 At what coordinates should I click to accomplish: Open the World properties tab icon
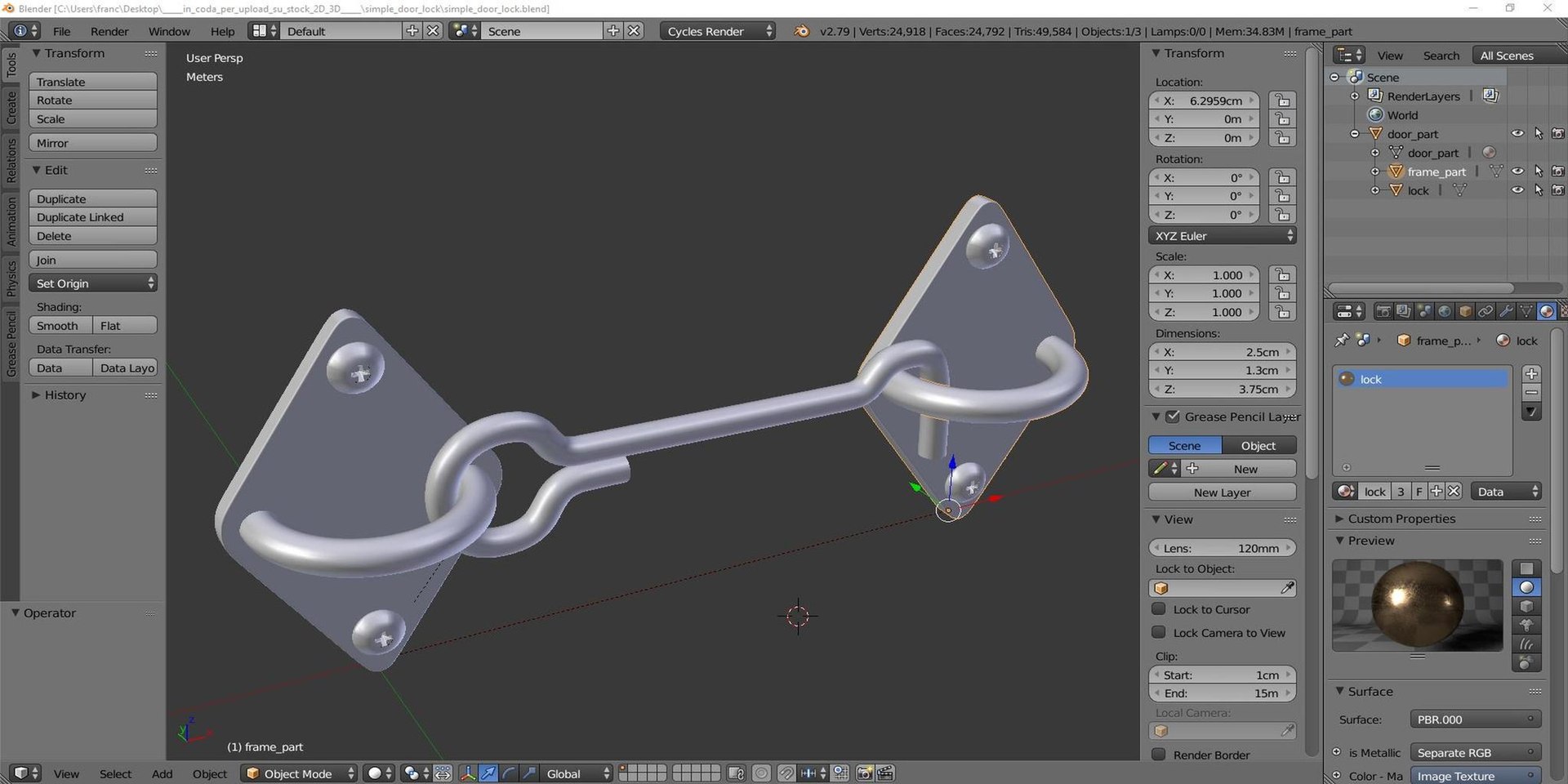coord(1445,311)
